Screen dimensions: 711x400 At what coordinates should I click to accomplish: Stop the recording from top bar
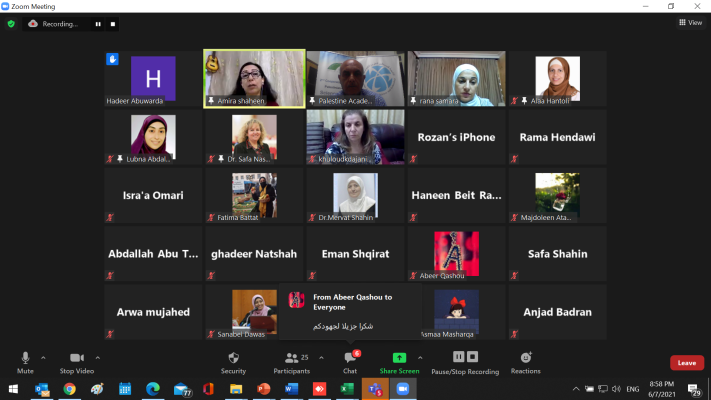point(113,23)
